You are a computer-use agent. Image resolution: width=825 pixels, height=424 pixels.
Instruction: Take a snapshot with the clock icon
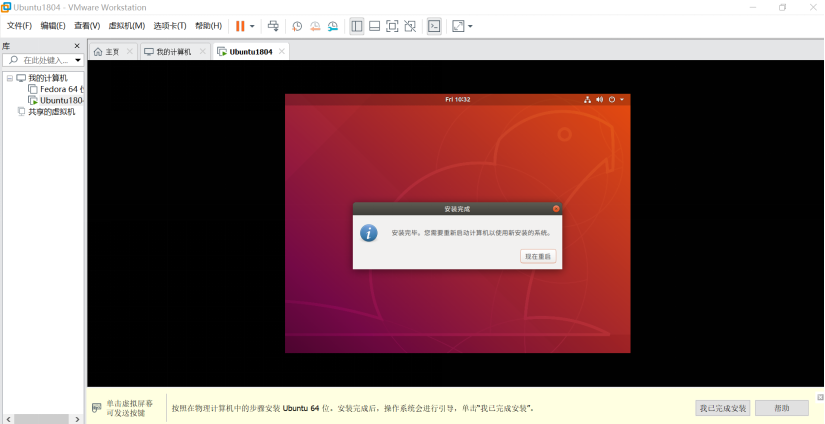(x=297, y=26)
